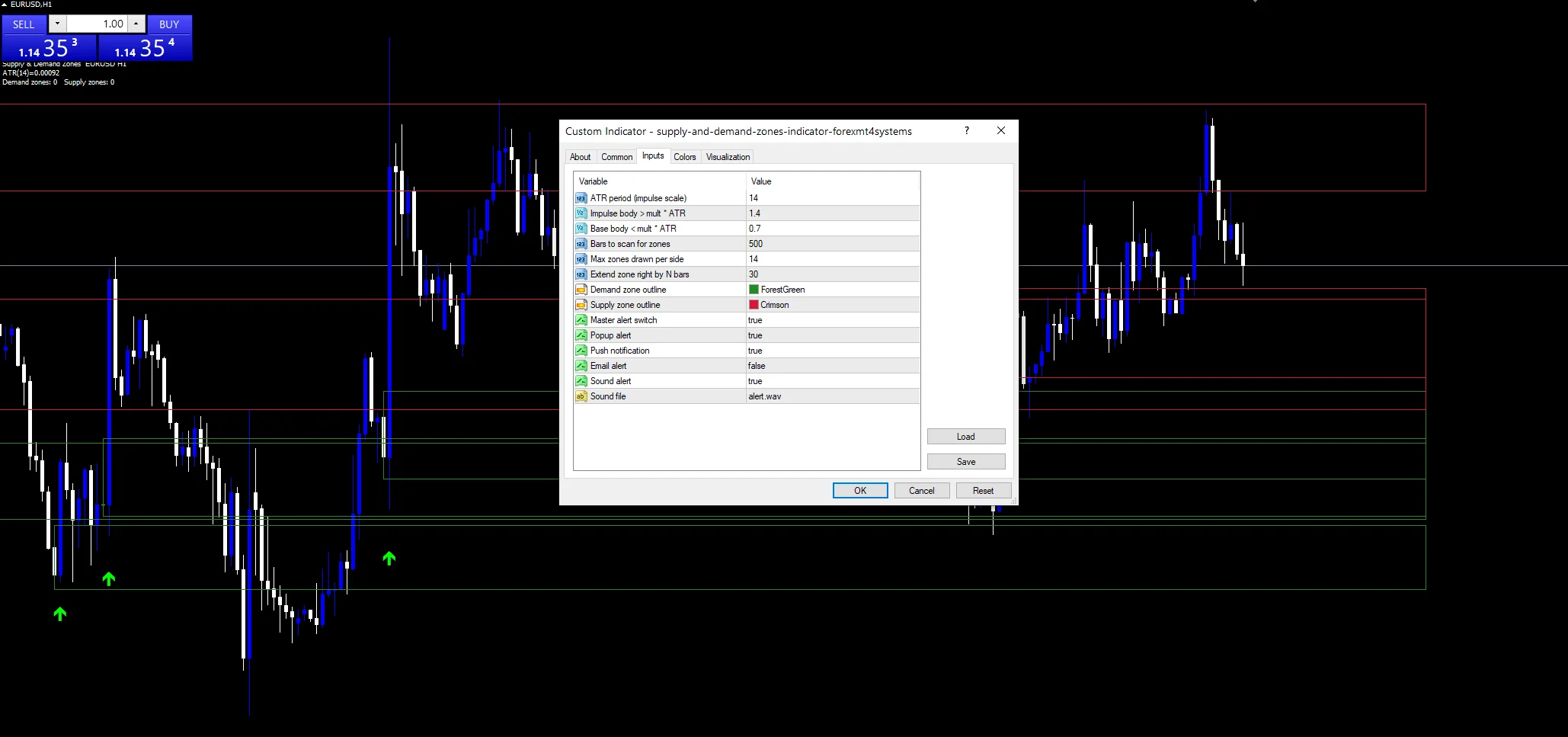This screenshot has height=737, width=1568.
Task: Click the Sound file row icon
Action: pyautogui.click(x=581, y=396)
